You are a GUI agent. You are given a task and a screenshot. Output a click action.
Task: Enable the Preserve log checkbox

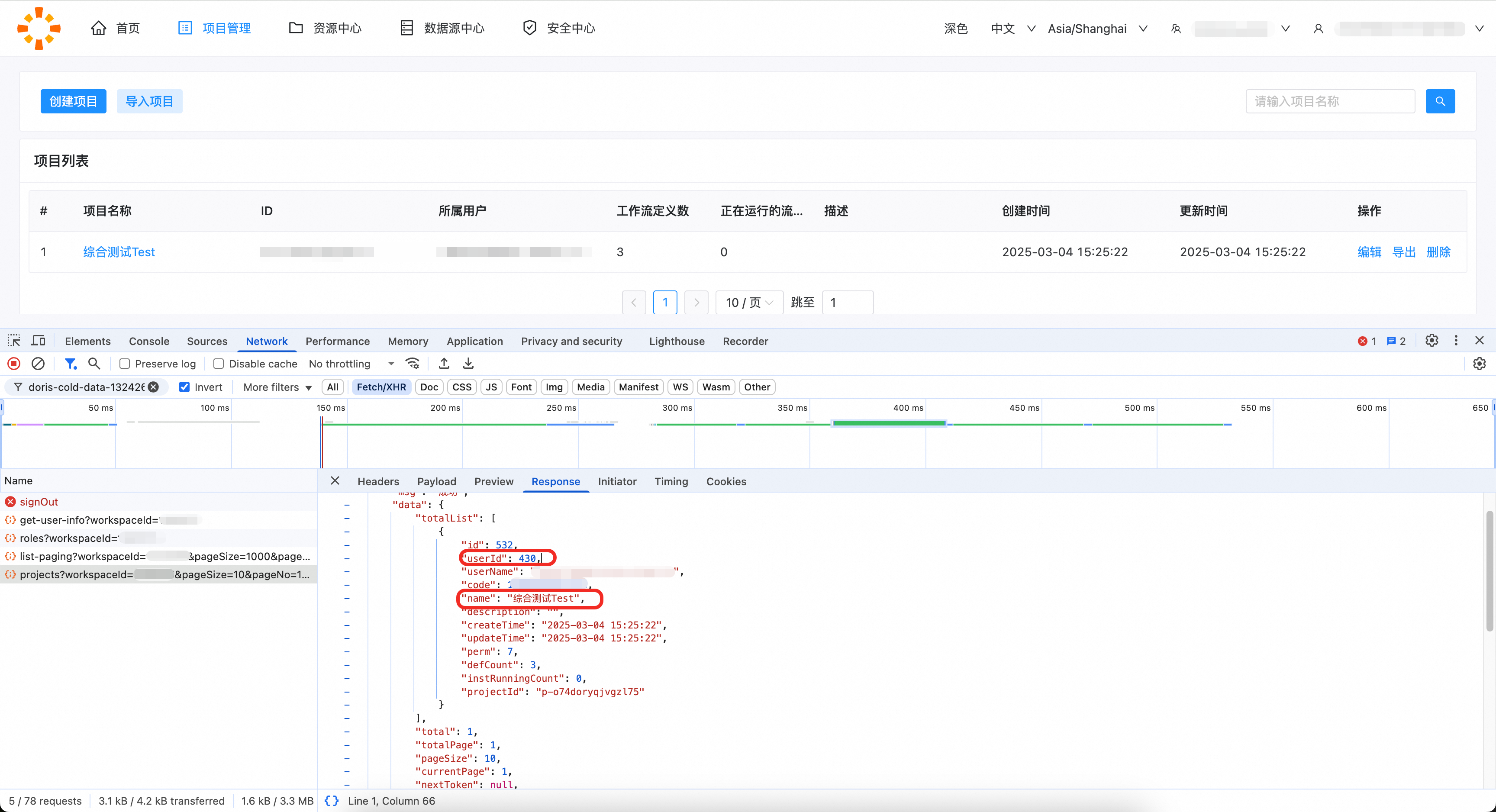124,364
